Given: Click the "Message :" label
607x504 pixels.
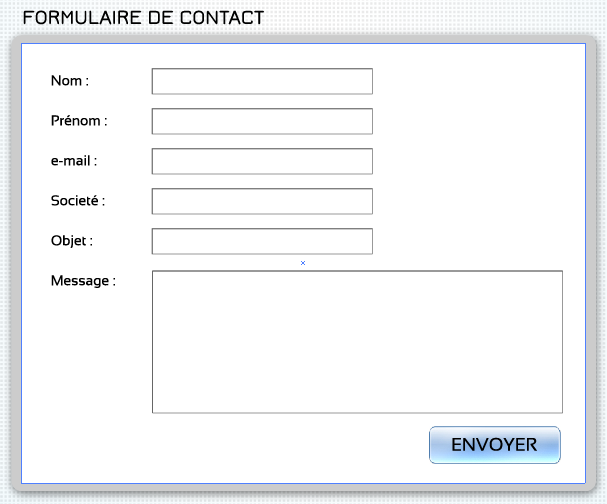Looking at the screenshot, I should tap(83, 281).
